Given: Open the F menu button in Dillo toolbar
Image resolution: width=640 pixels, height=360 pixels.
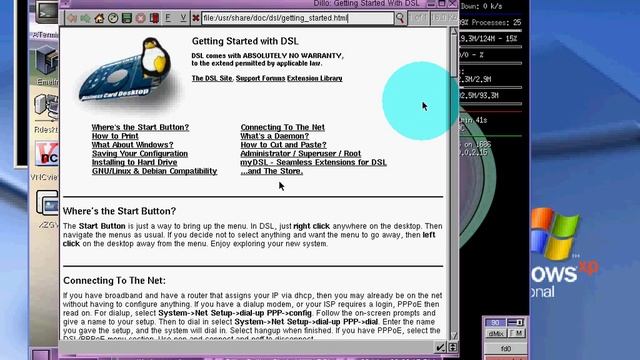Looking at the screenshot, I should (x=168, y=18).
